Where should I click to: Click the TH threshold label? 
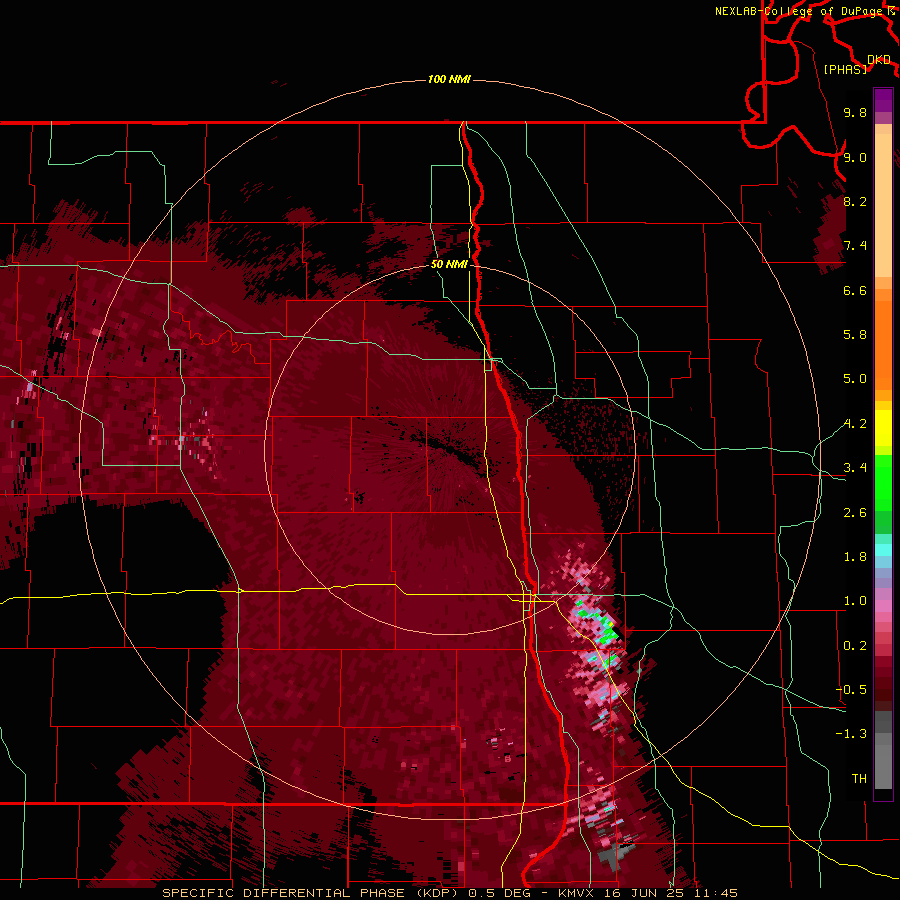pyautogui.click(x=859, y=779)
